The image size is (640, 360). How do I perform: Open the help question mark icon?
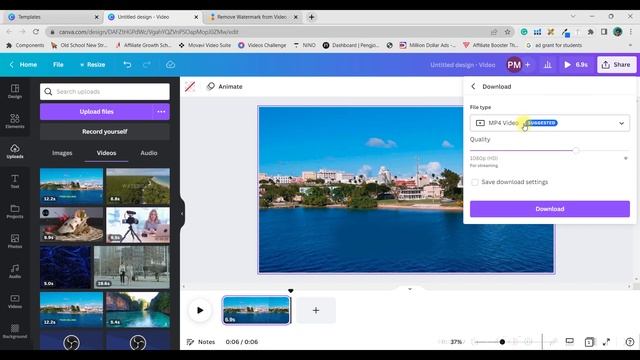[629, 342]
